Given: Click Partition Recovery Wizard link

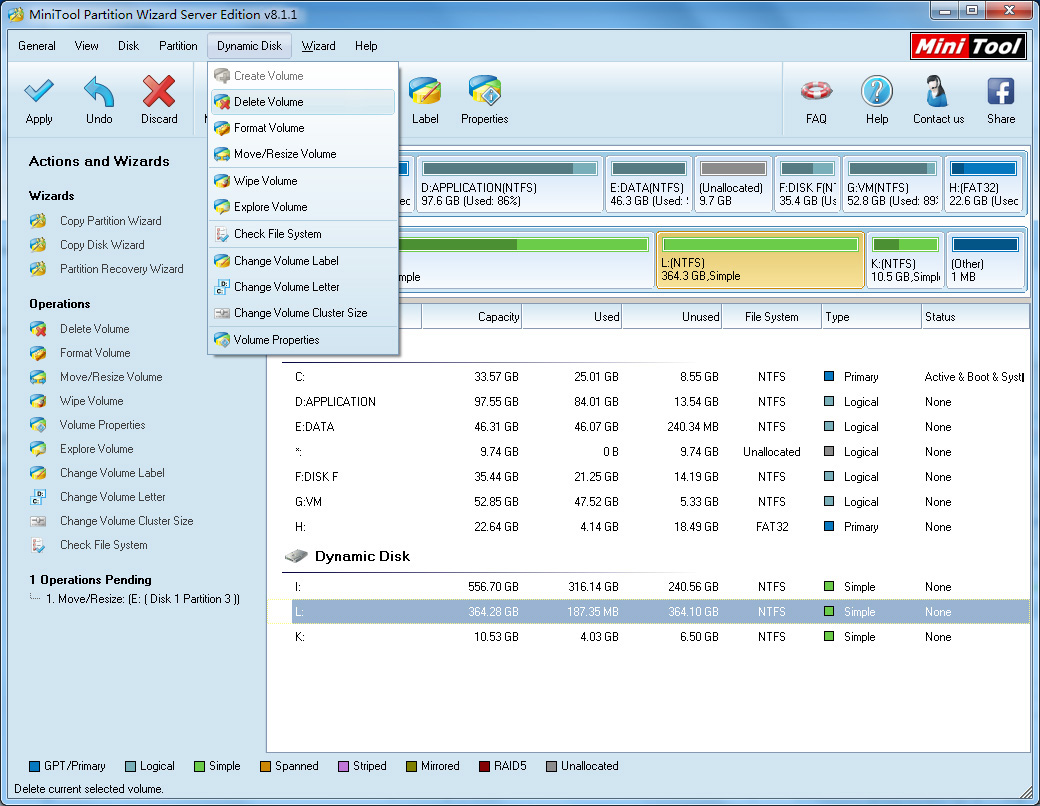Looking at the screenshot, I should click(x=121, y=269).
